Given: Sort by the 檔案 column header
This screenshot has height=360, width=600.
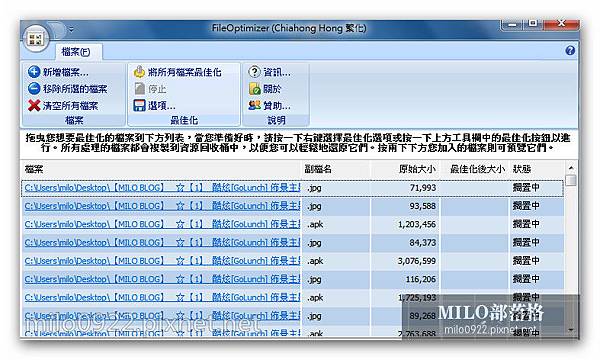Looking at the screenshot, I should pyautogui.click(x=161, y=169).
